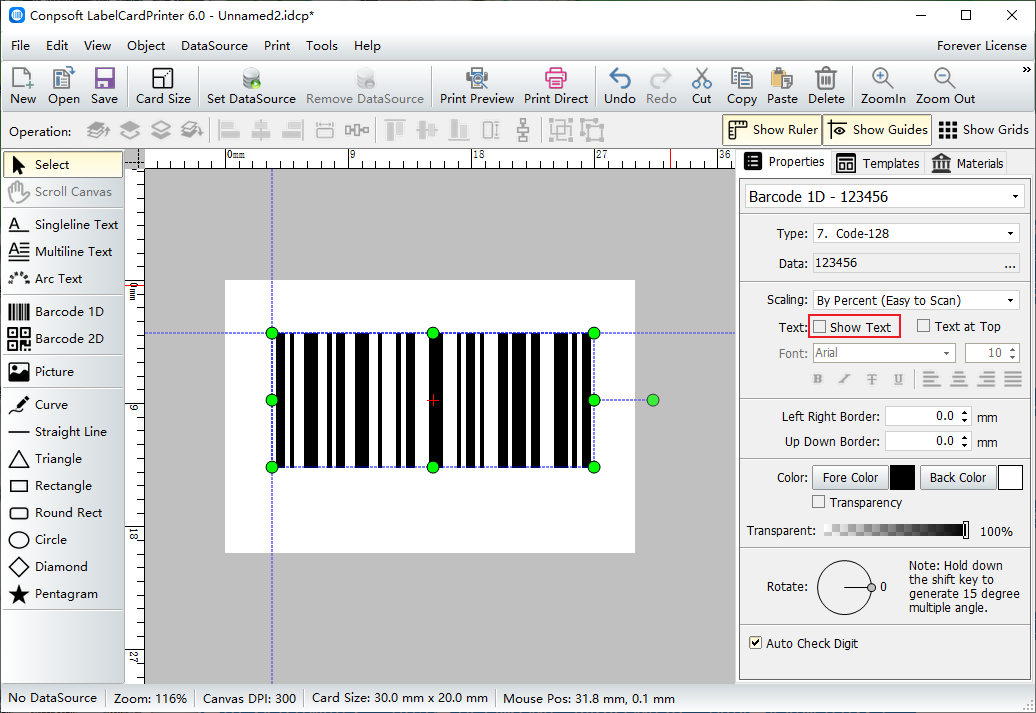The height and width of the screenshot is (713, 1036).
Task: Tick the Transparency checkbox
Action: coord(819,502)
